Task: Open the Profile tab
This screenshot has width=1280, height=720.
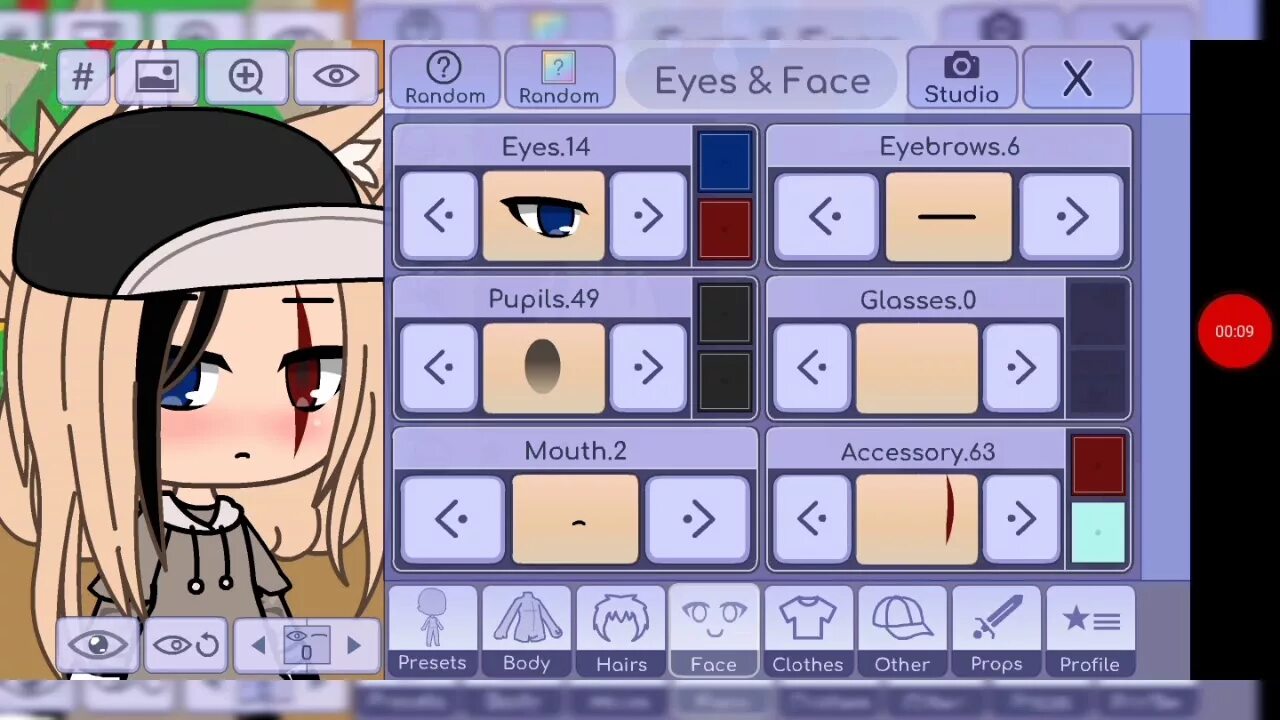Action: coord(1090,631)
